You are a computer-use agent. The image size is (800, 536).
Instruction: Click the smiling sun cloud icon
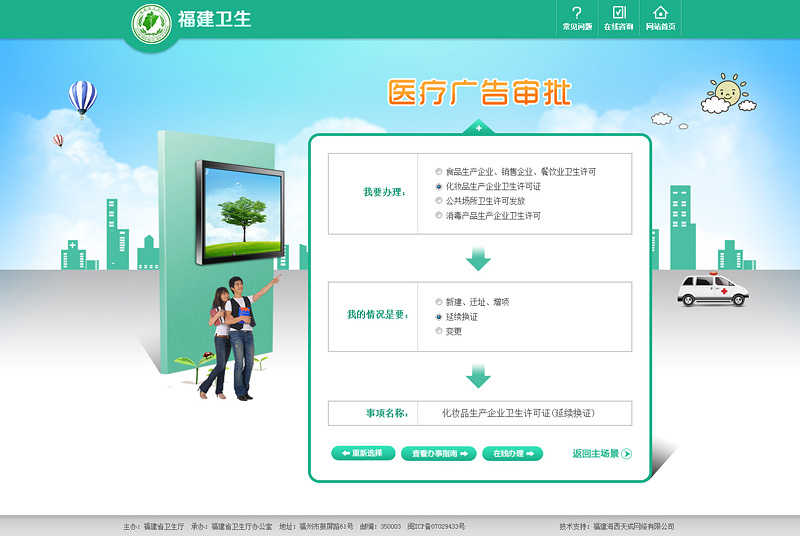[x=725, y=94]
